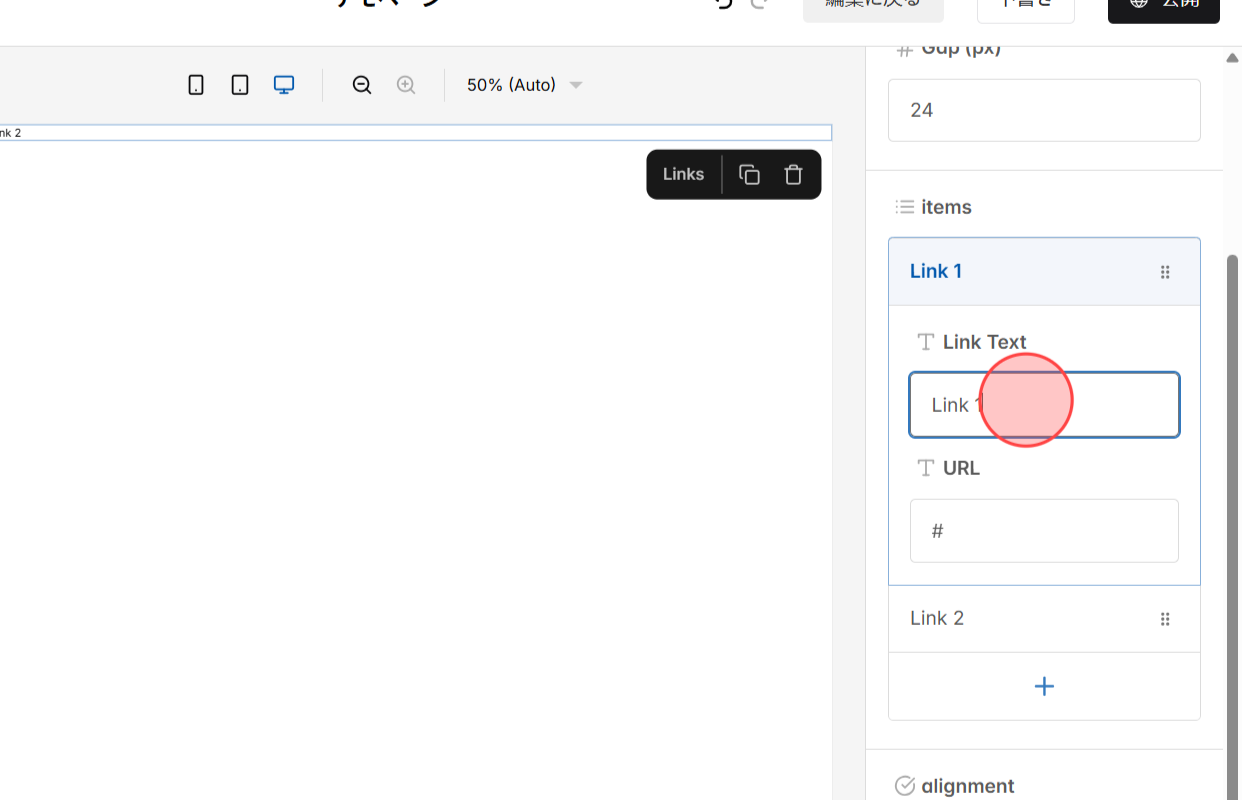The image size is (1242, 800).
Task: Click the undo arrow icon
Action: click(722, 5)
